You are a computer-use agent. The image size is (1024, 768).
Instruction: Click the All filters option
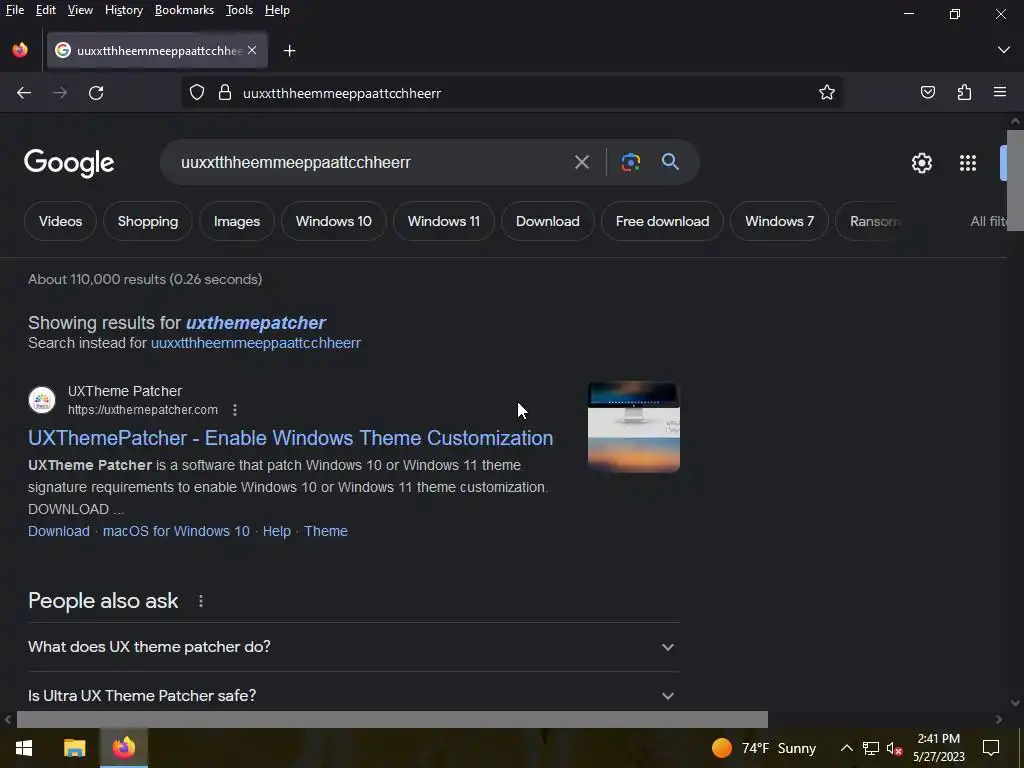point(987,221)
